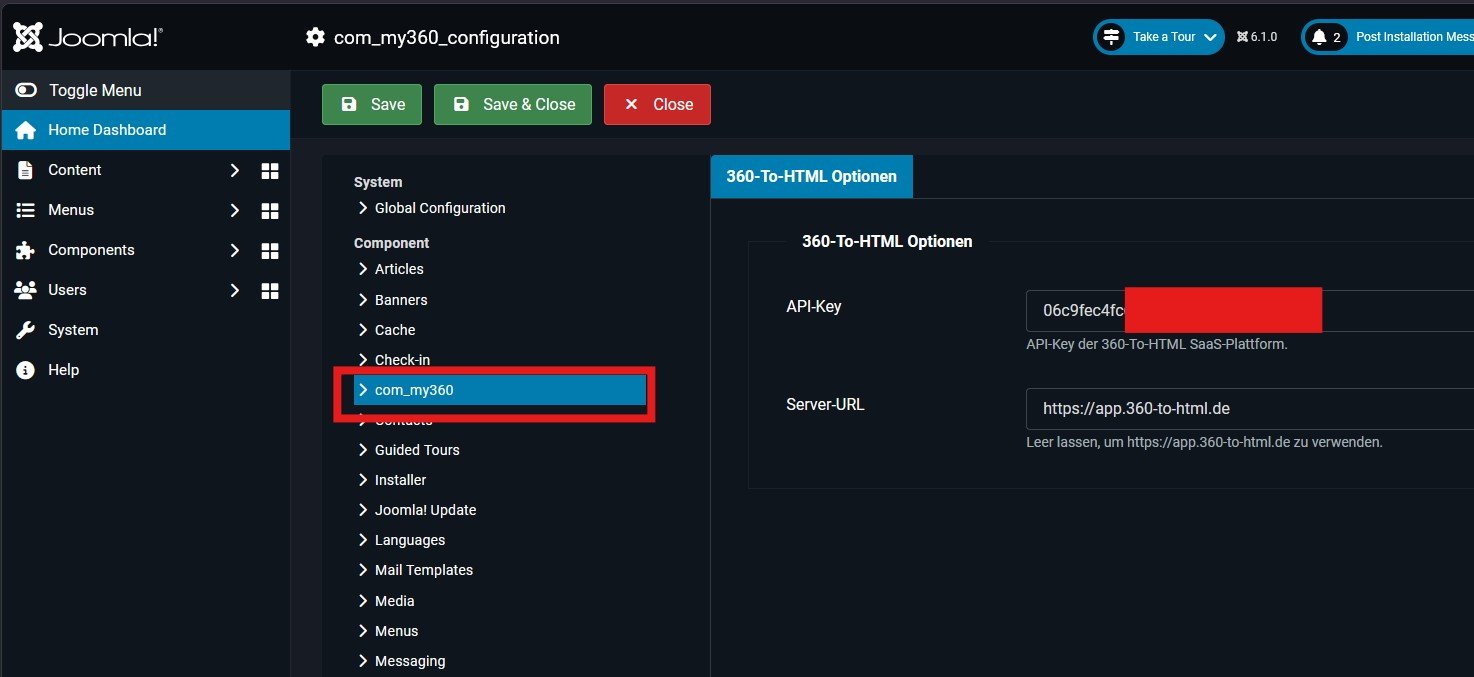Select Menus in the Component list
Image resolution: width=1474 pixels, height=677 pixels.
tap(396, 631)
